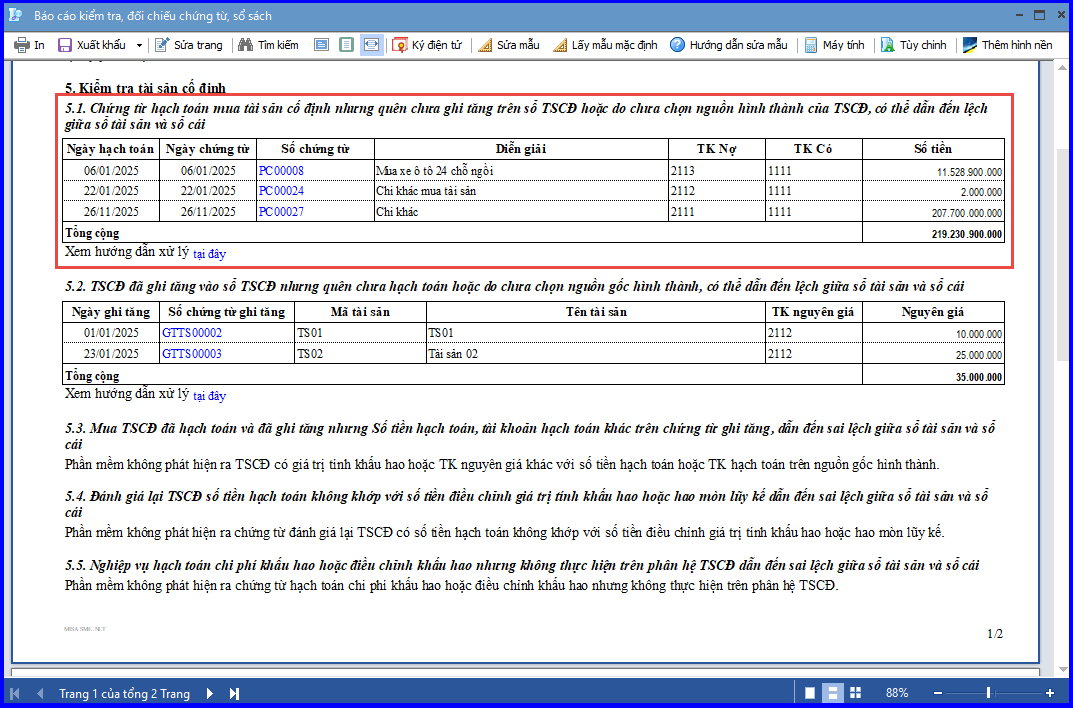Click Tùy chỉnh customize icon
The height and width of the screenshot is (708, 1073).
pos(888,45)
